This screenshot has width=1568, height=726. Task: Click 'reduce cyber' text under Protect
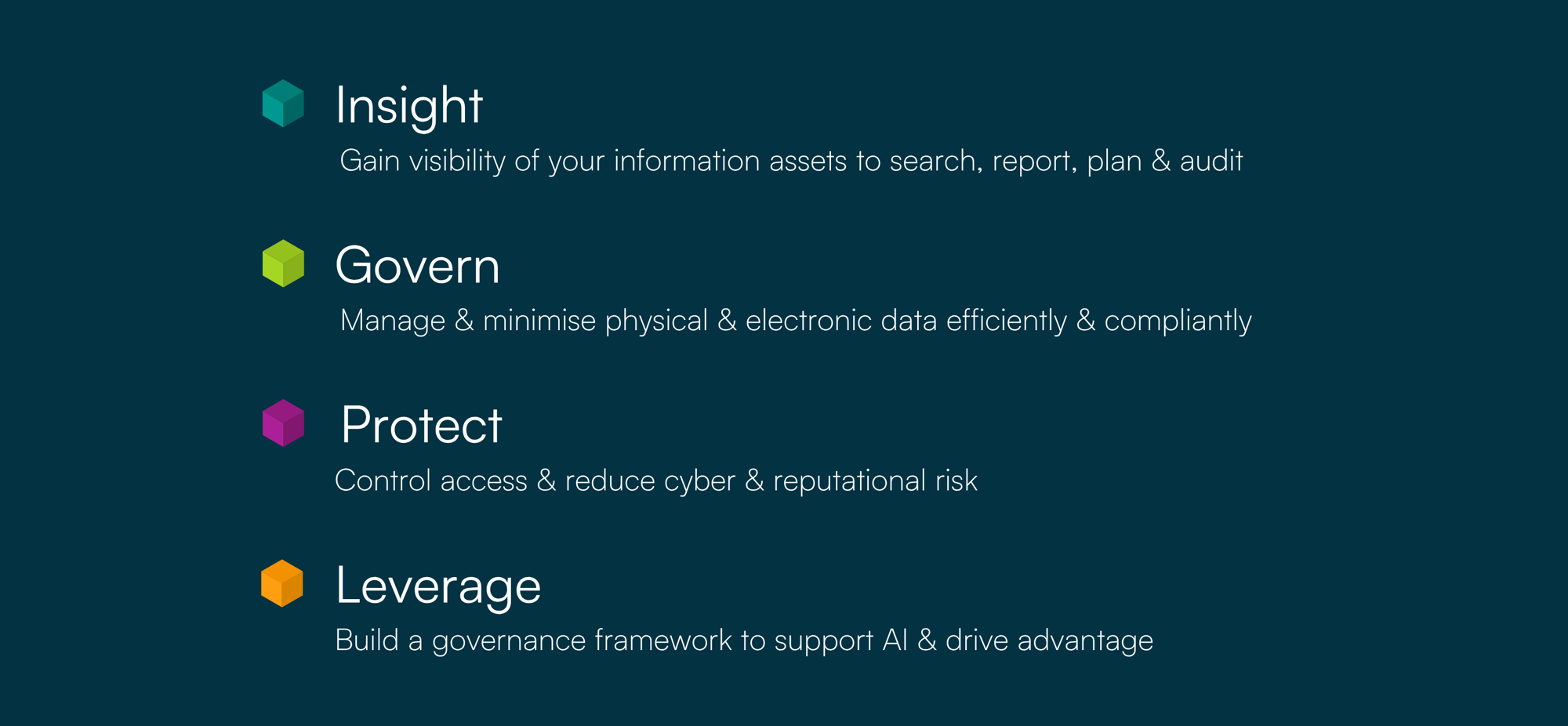pos(650,481)
